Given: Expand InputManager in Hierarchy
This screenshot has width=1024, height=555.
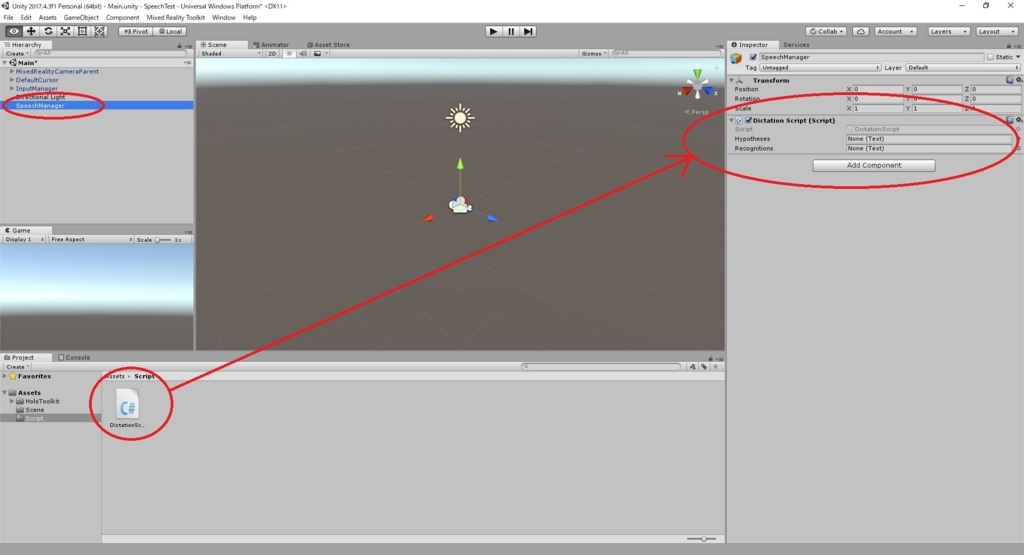Looking at the screenshot, I should point(12,88).
